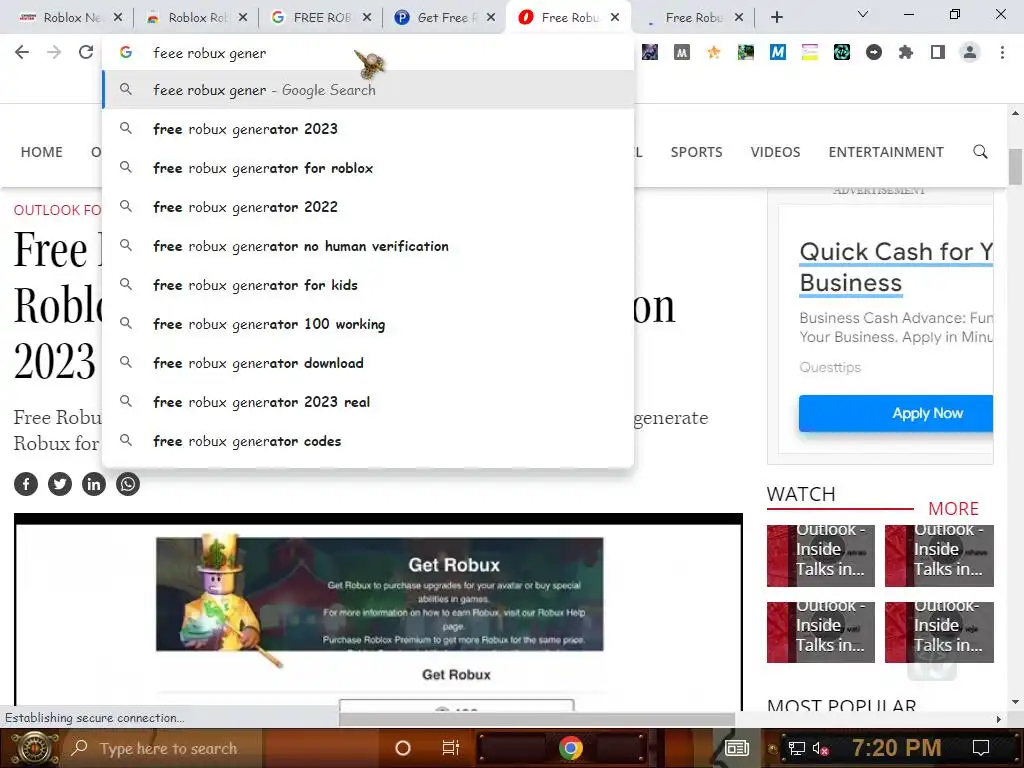Screen dimensions: 1024x768
Task: Reload the current page
Action: point(86,52)
